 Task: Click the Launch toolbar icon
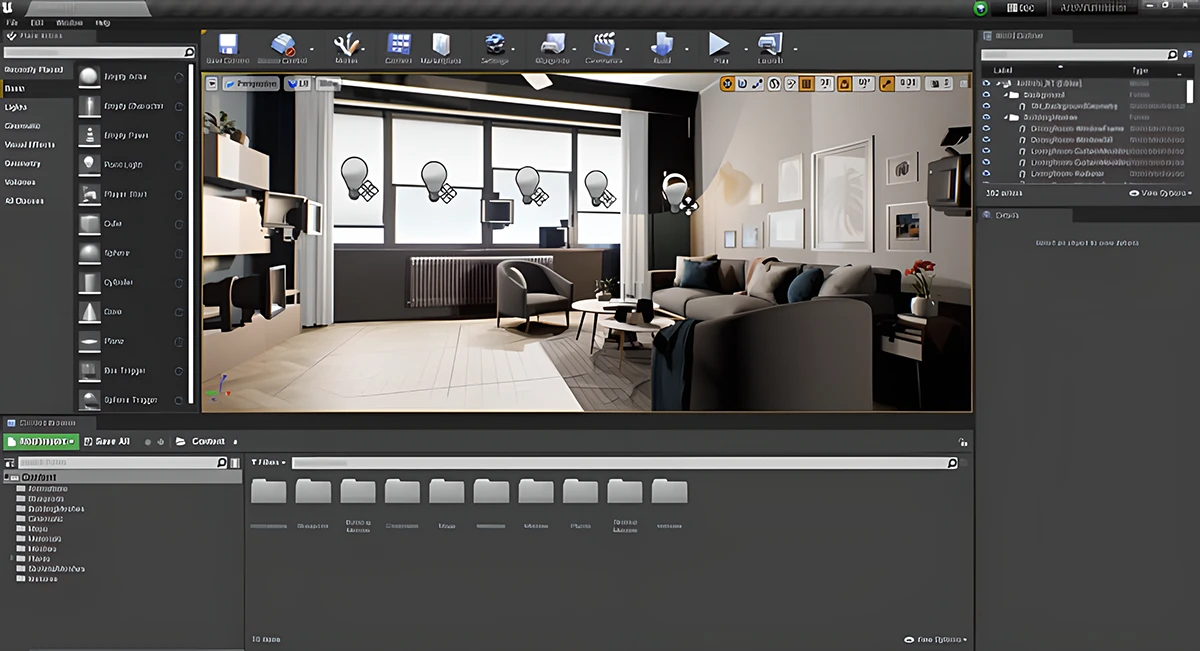tap(770, 47)
